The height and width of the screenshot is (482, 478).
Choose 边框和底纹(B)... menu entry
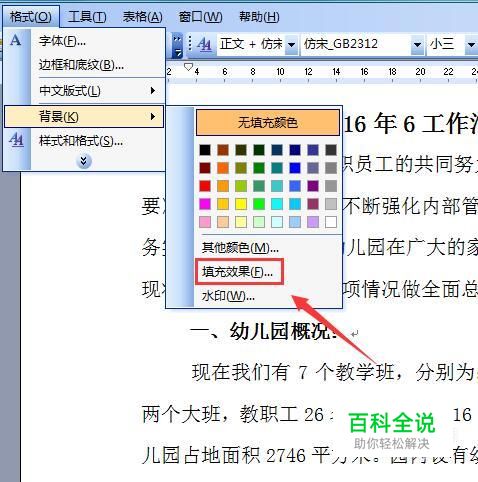point(85,65)
